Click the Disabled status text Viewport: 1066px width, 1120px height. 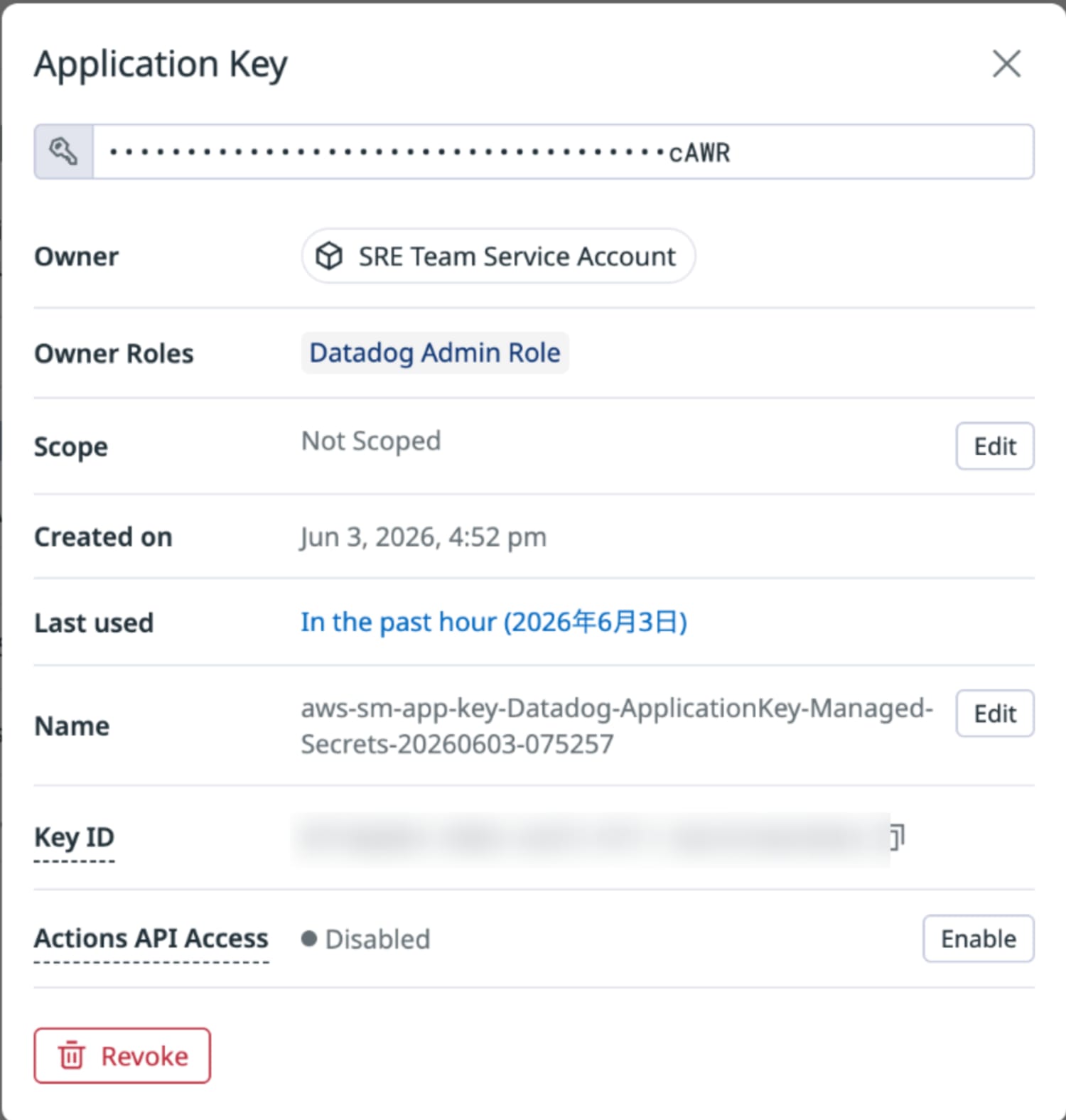(x=377, y=939)
